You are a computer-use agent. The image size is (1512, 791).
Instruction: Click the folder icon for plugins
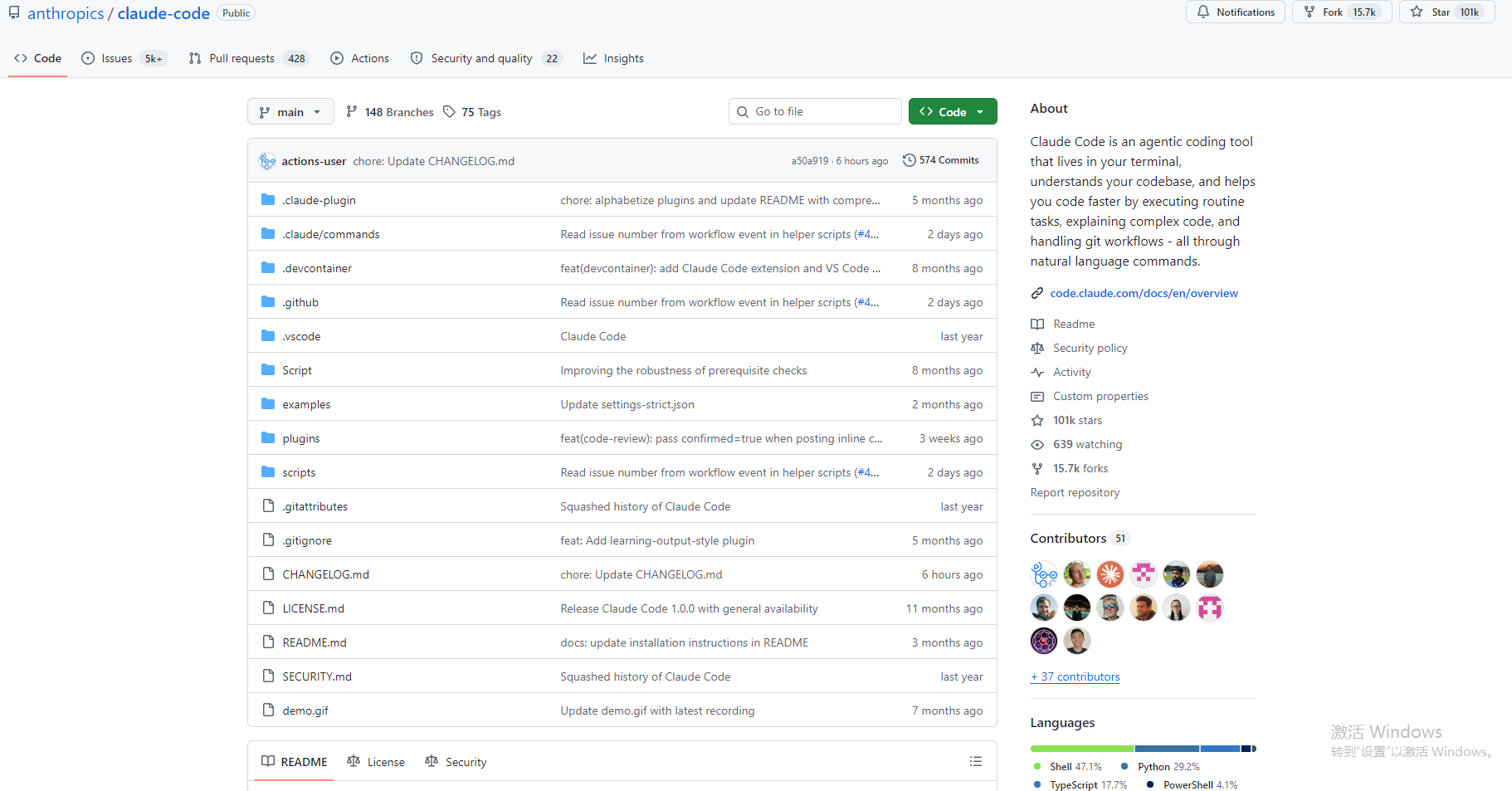coord(268,438)
